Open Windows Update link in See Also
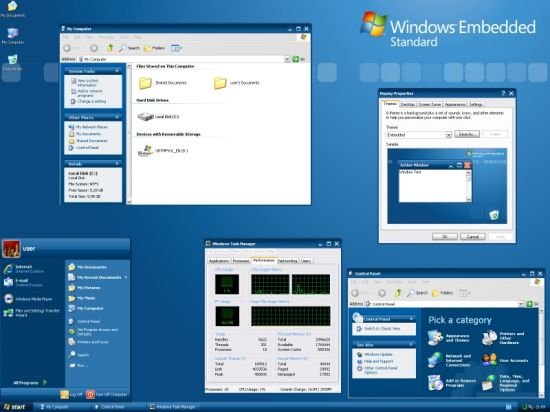550x412 pixels. (x=375, y=354)
